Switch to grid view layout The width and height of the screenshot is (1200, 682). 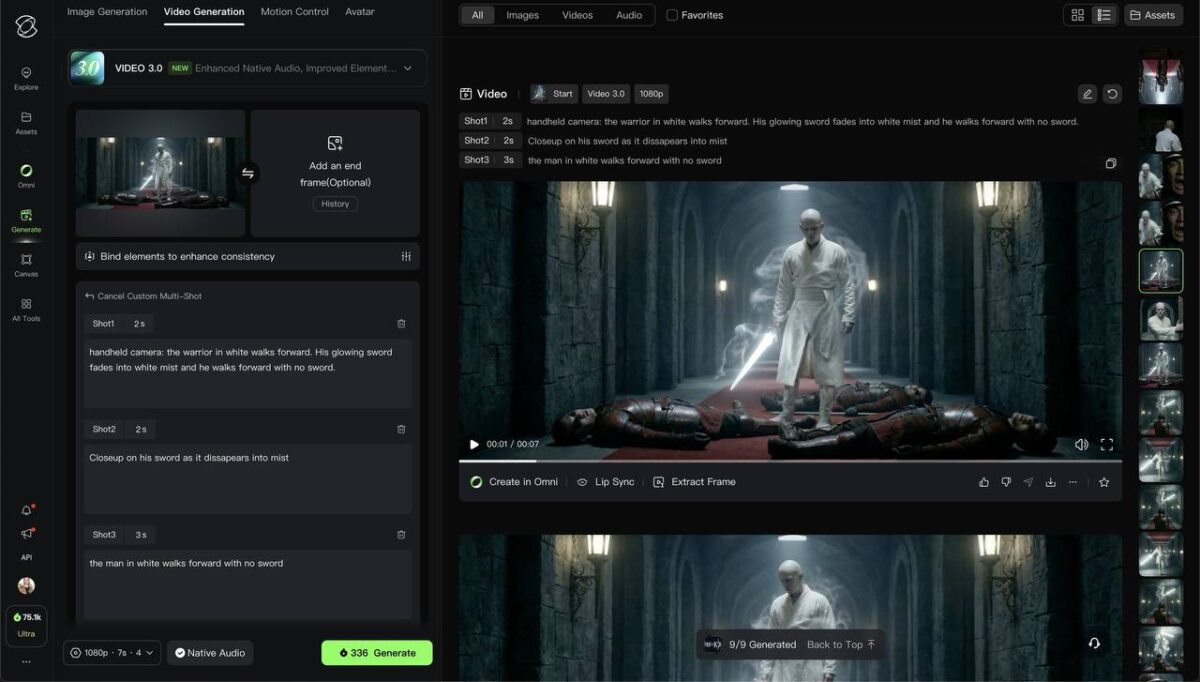coord(1077,15)
